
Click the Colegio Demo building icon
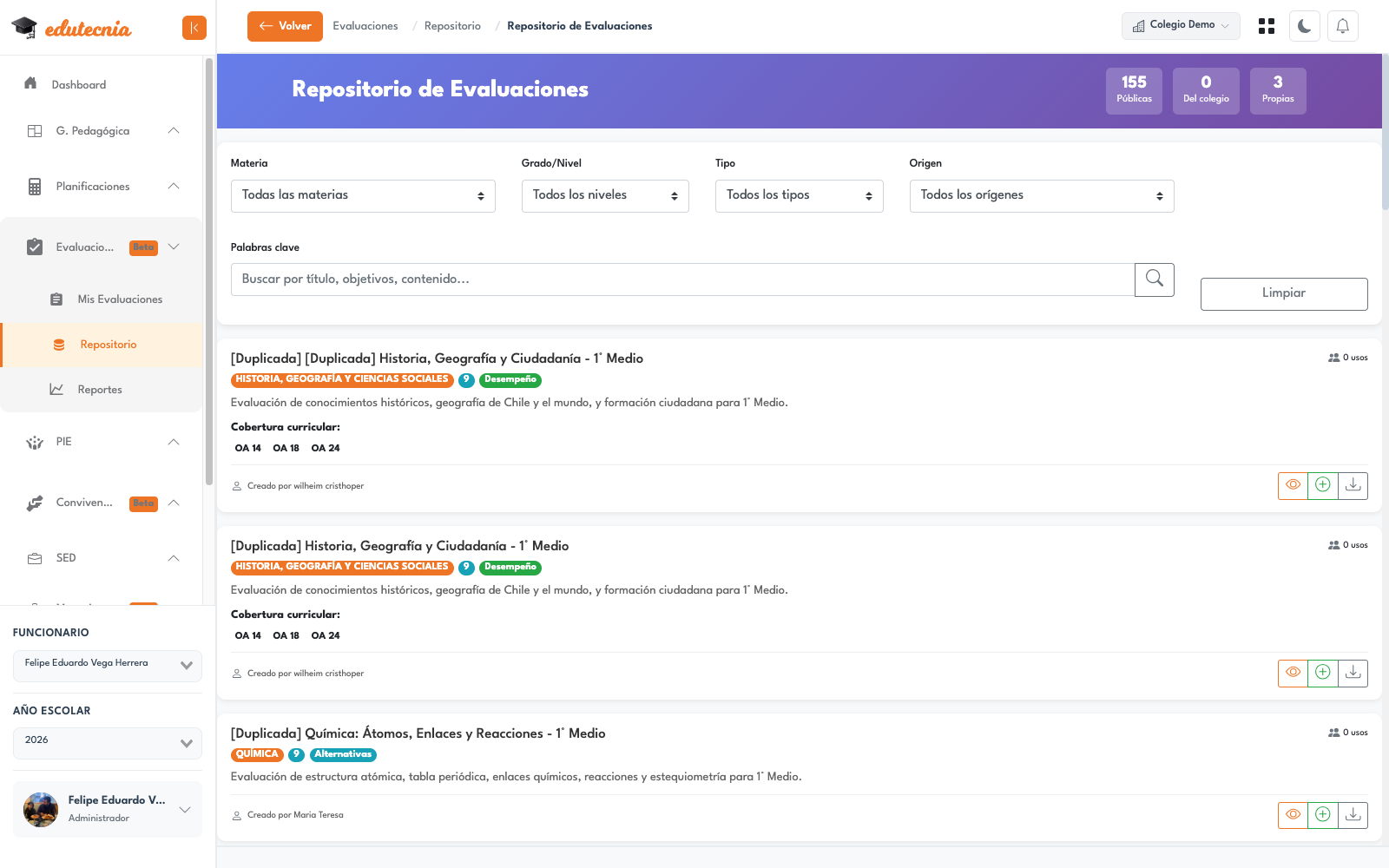point(1139,26)
